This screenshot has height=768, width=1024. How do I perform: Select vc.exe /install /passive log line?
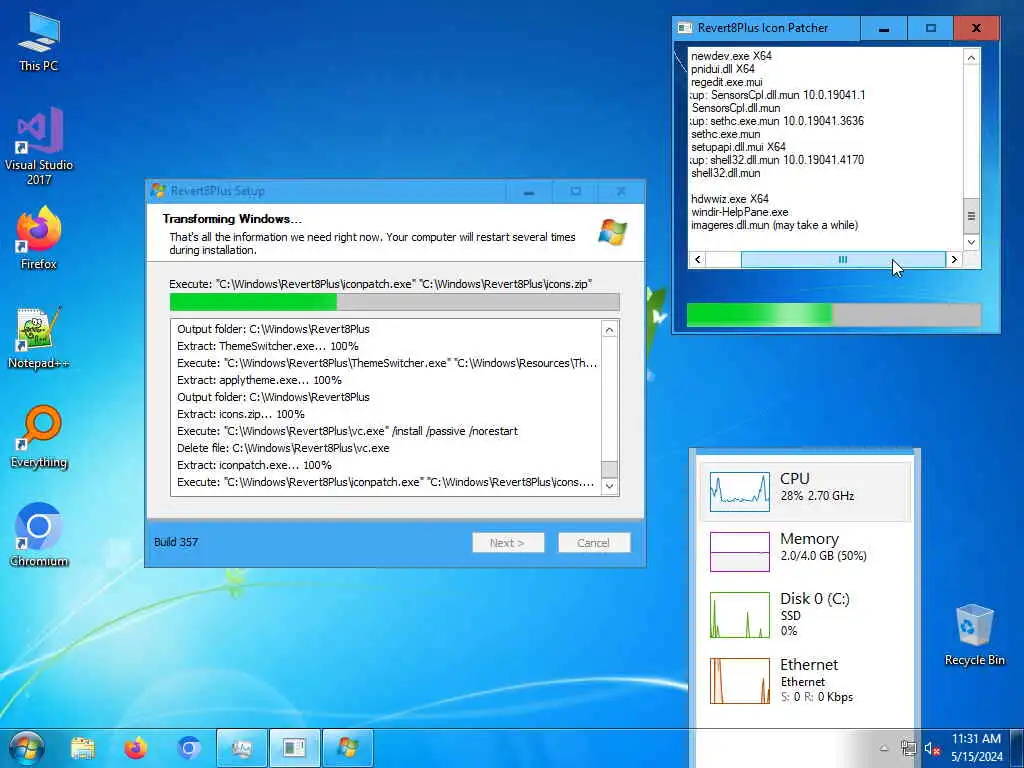[x=347, y=431]
